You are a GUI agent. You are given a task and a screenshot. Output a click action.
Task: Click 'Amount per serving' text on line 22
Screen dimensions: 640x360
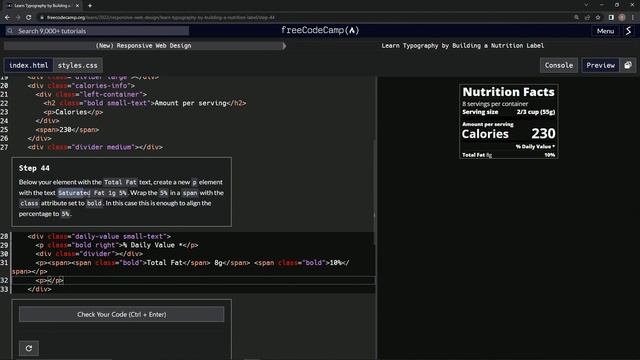point(190,103)
